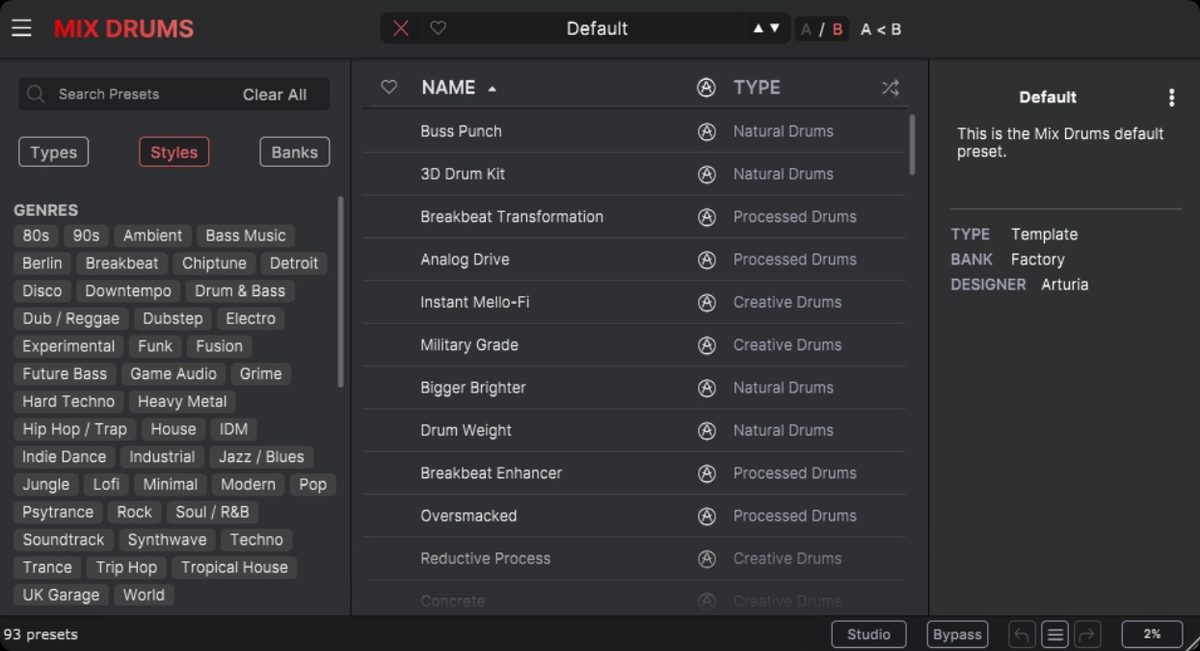The width and height of the screenshot is (1200, 651).
Task: Favorite the current preset with the top-bar heart
Action: pos(438,28)
